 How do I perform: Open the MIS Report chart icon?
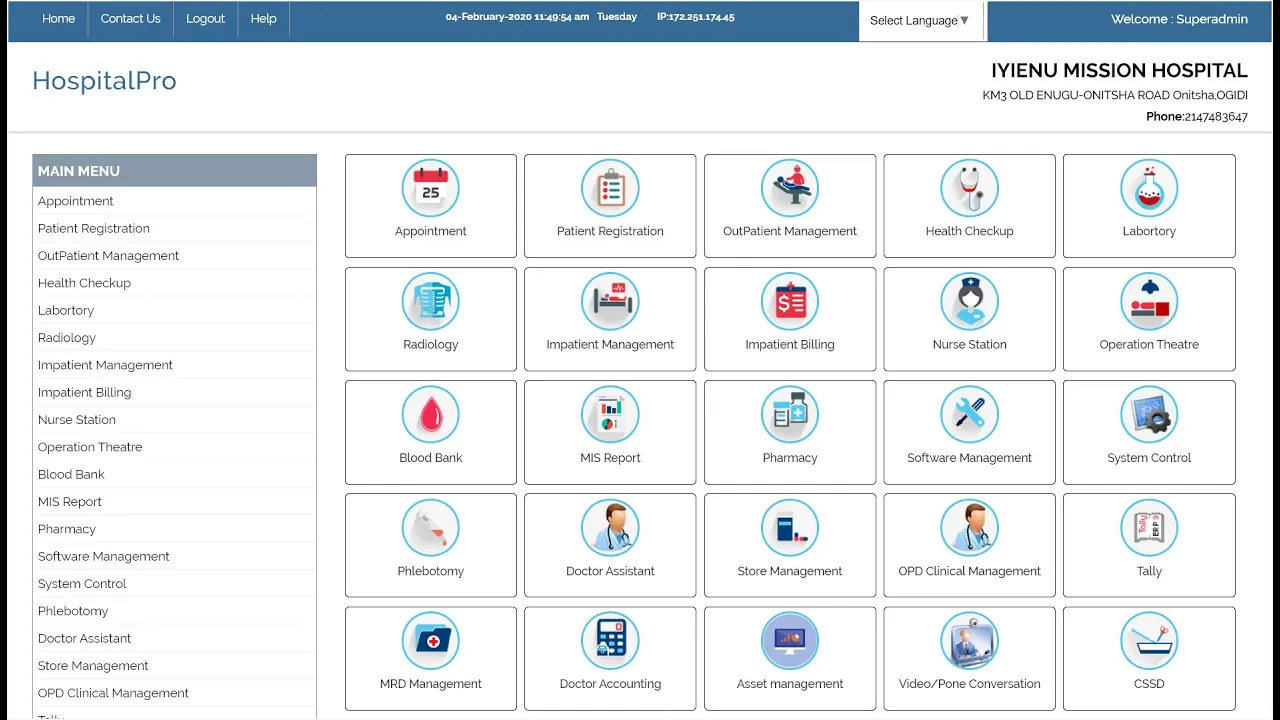point(610,414)
